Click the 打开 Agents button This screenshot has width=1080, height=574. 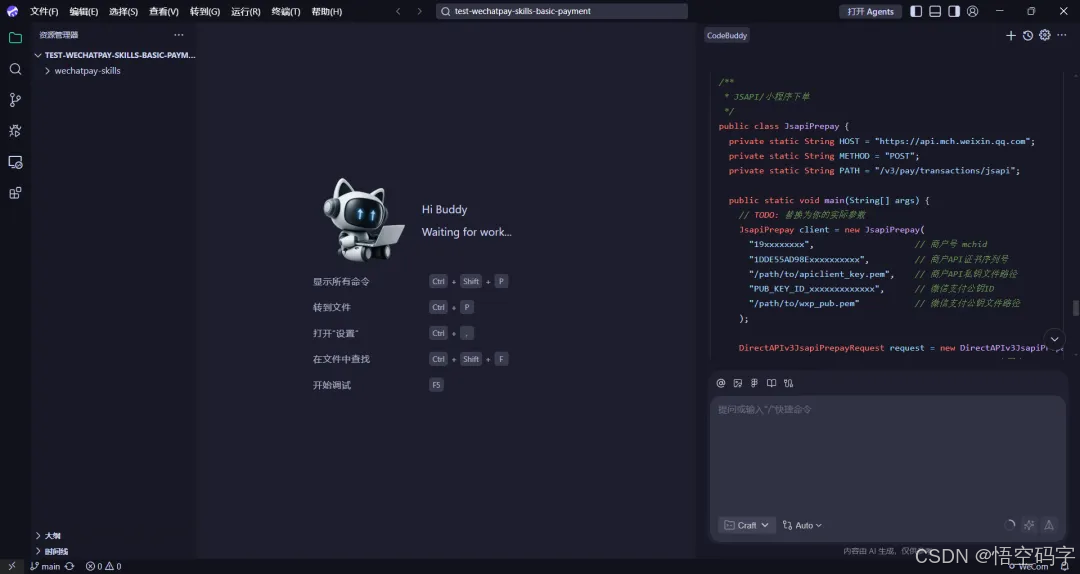point(871,11)
